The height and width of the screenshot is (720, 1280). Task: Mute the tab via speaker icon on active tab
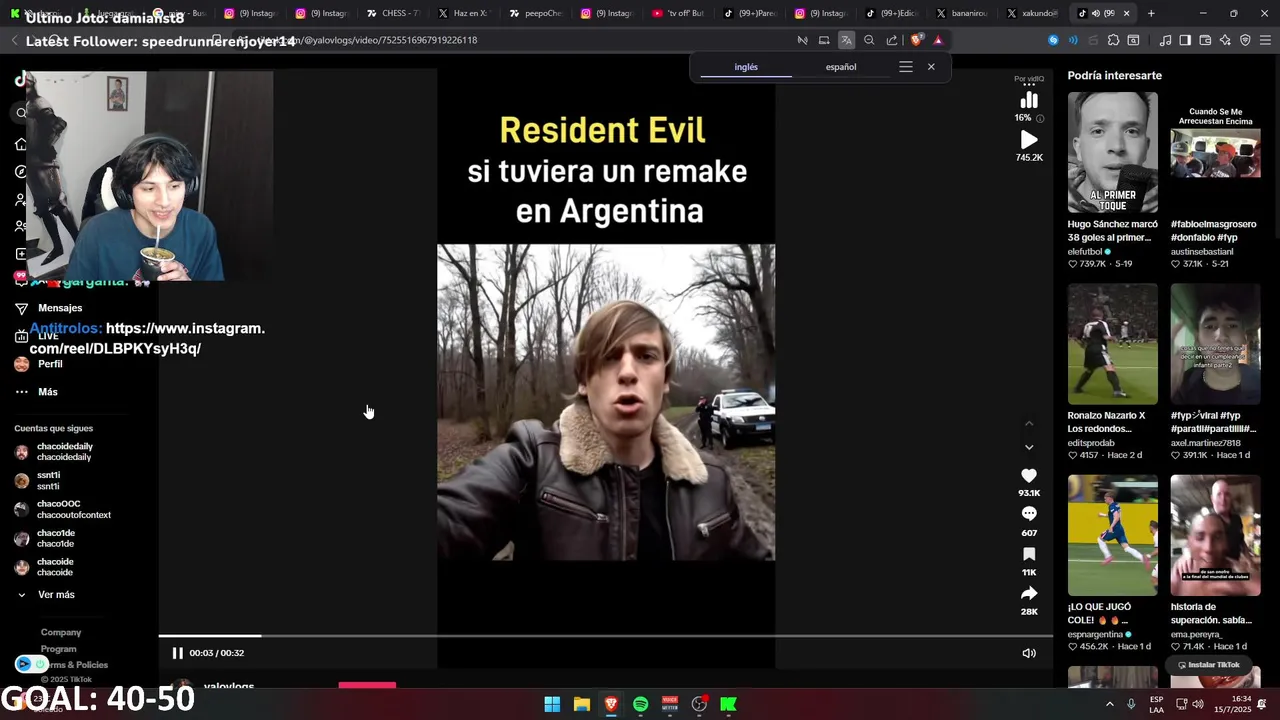click(1095, 13)
